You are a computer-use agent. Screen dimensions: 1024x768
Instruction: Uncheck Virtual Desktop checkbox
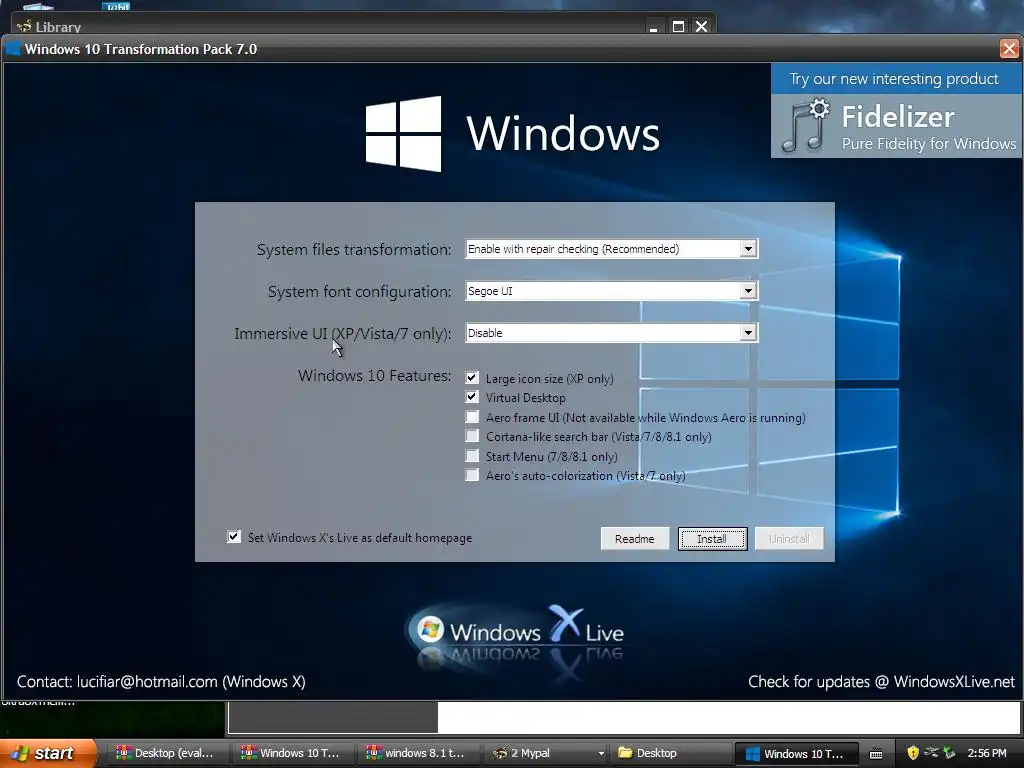472,397
